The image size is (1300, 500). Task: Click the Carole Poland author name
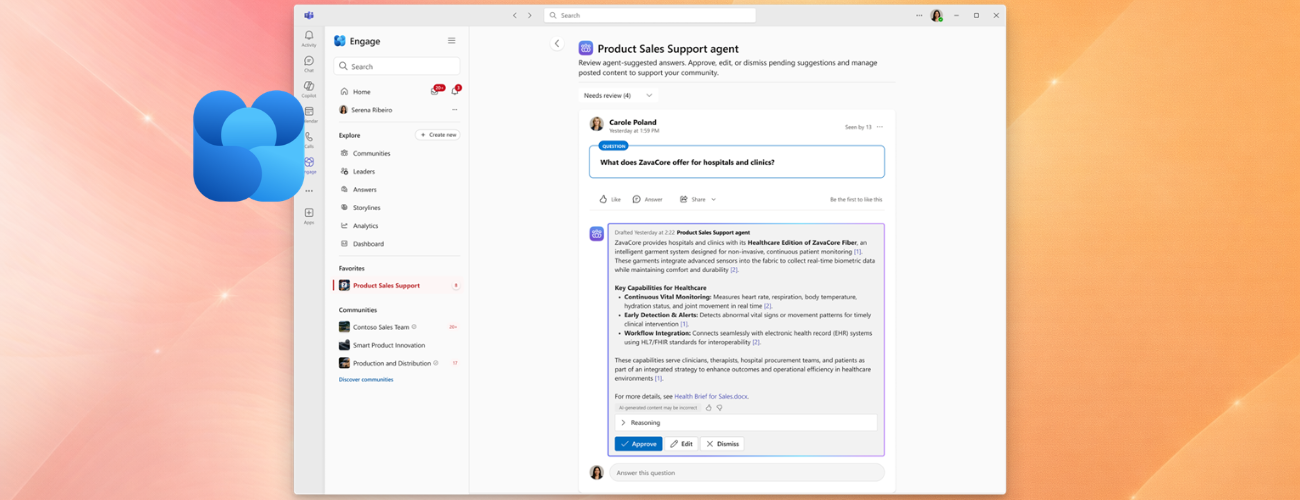pyautogui.click(x=633, y=122)
